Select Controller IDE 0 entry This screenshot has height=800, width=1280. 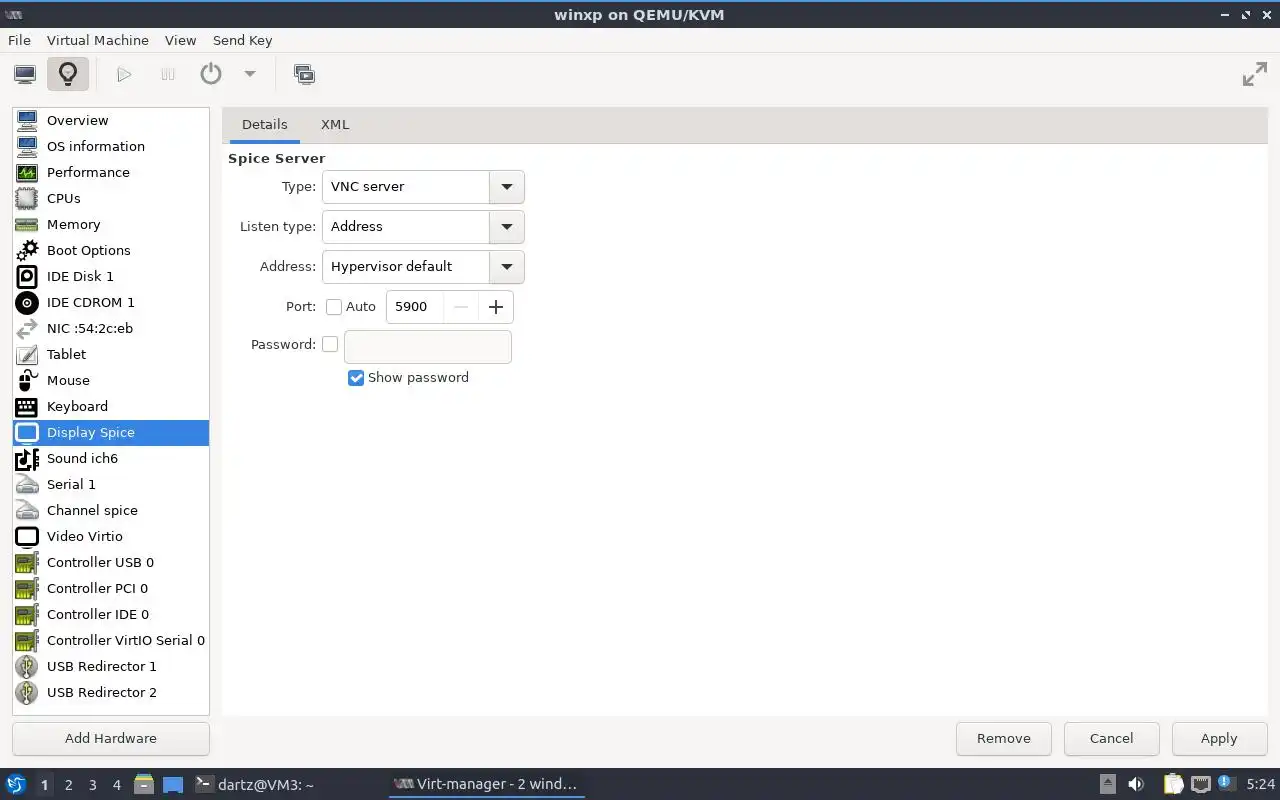point(111,614)
